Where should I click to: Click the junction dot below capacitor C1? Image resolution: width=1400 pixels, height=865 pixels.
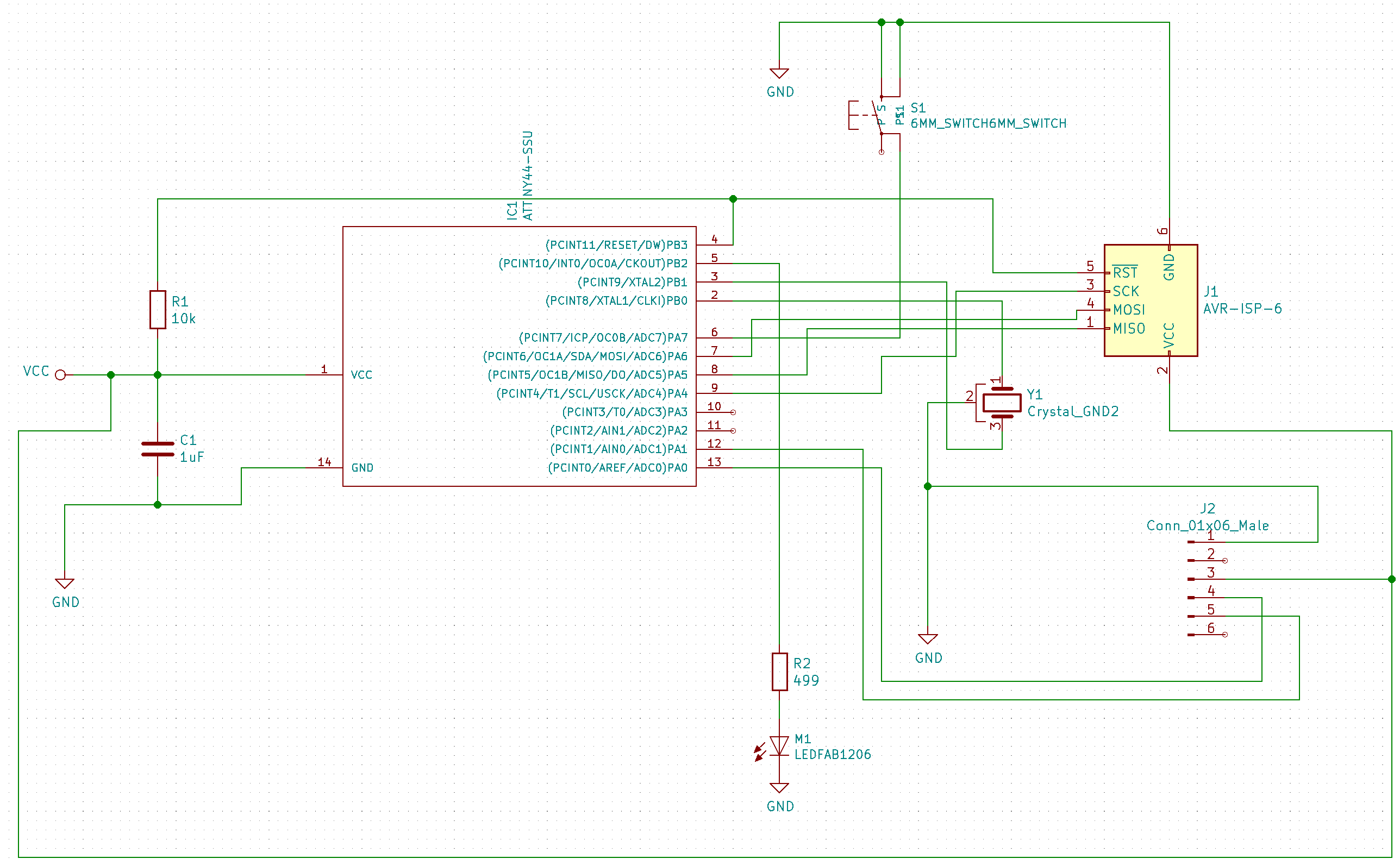(x=157, y=505)
